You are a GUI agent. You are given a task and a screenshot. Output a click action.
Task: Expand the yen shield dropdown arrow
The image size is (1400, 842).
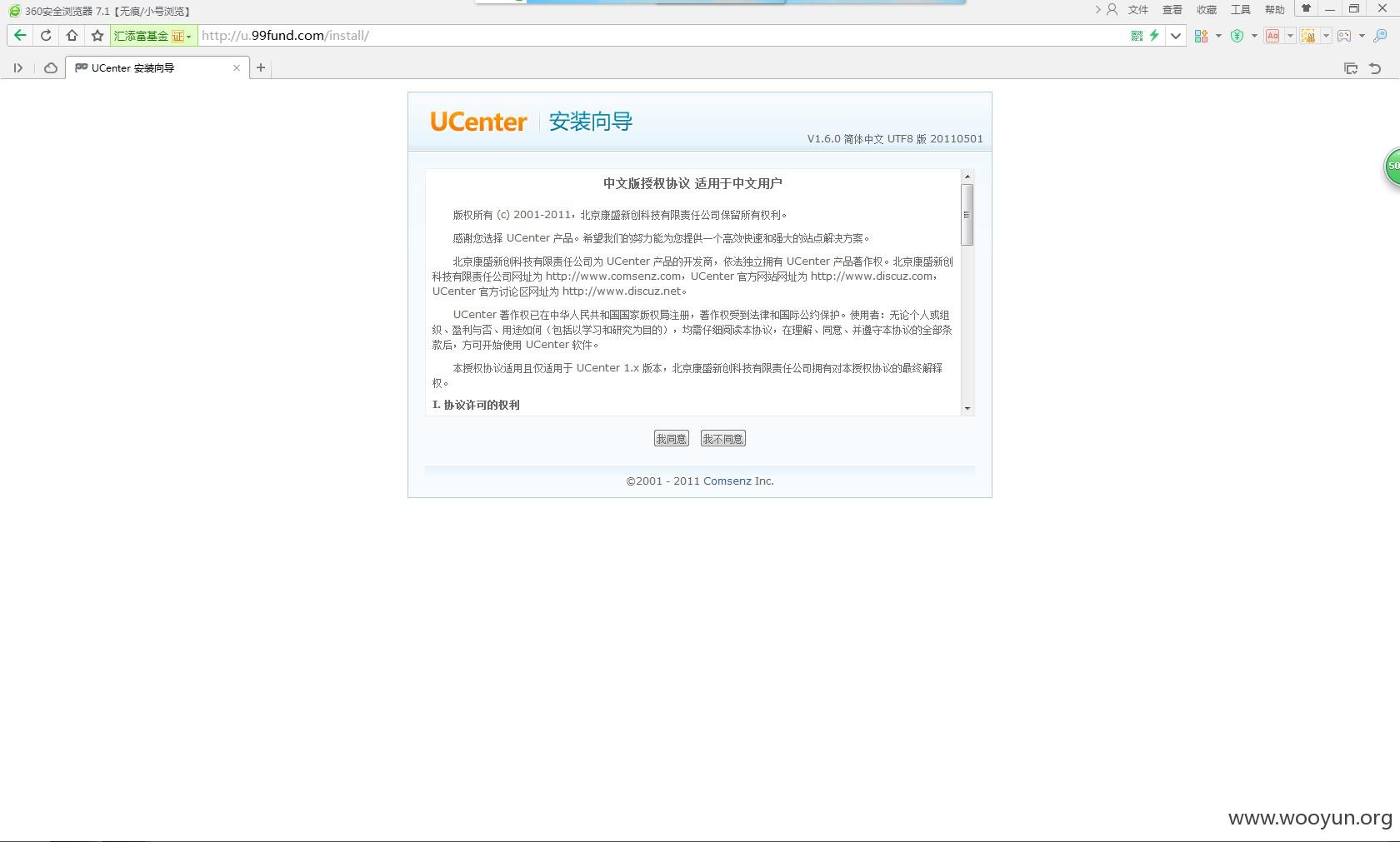[x=1254, y=36]
